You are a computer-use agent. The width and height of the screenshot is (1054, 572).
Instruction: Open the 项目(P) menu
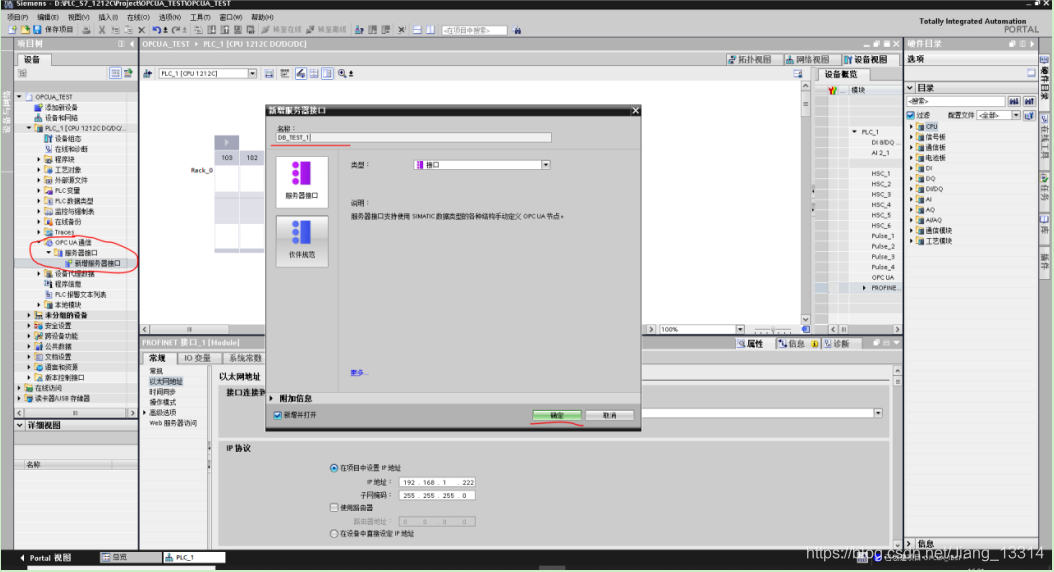coord(17,17)
